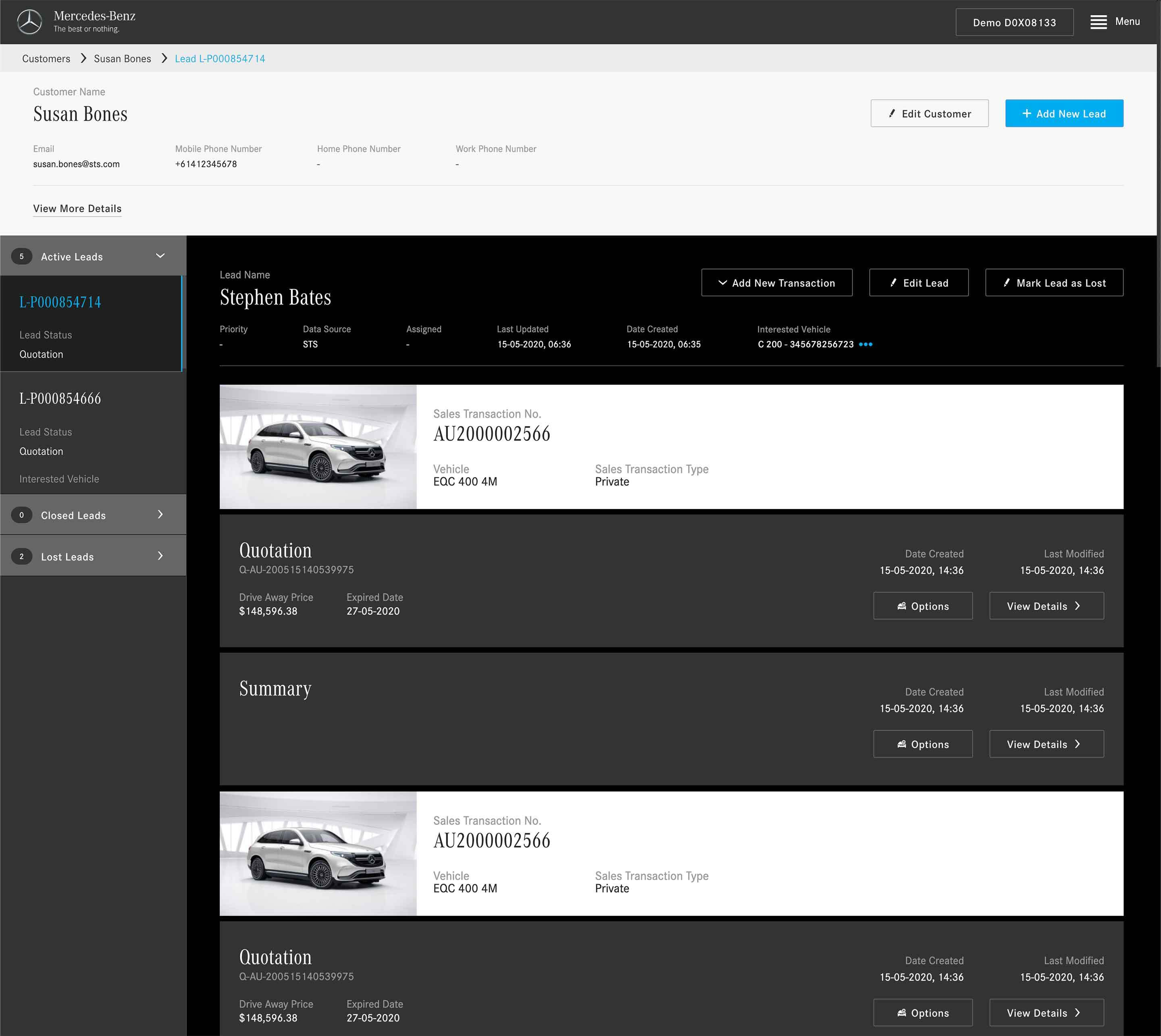Click email susan.bones@sts.com
The image size is (1161, 1036).
76,164
